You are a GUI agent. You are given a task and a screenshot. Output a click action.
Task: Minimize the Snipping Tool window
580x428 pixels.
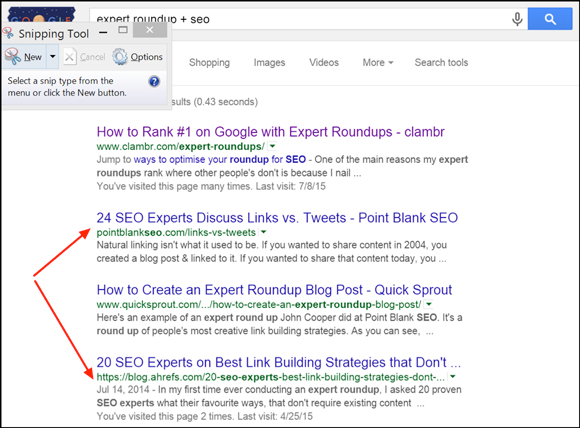[103, 33]
